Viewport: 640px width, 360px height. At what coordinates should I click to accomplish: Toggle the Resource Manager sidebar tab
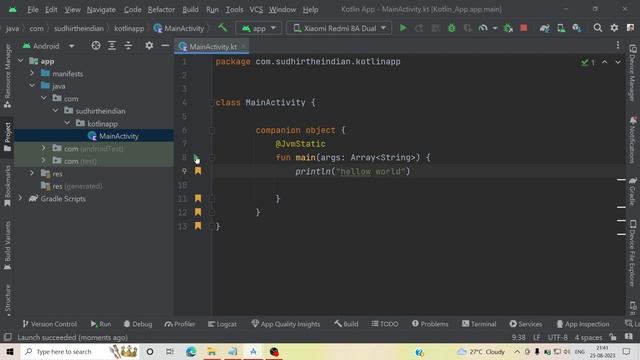coord(7,76)
